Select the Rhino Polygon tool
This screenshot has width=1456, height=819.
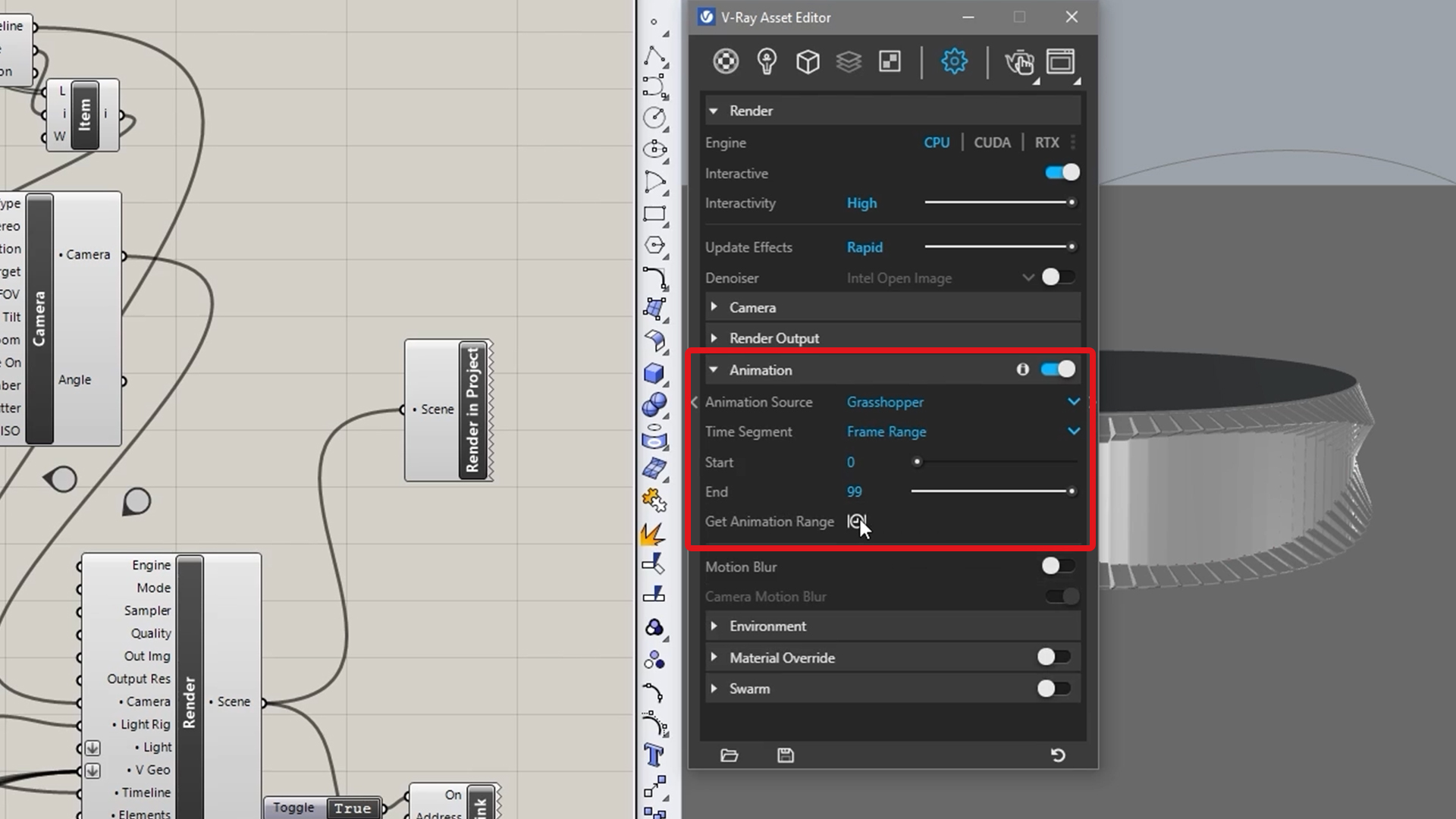[x=655, y=245]
